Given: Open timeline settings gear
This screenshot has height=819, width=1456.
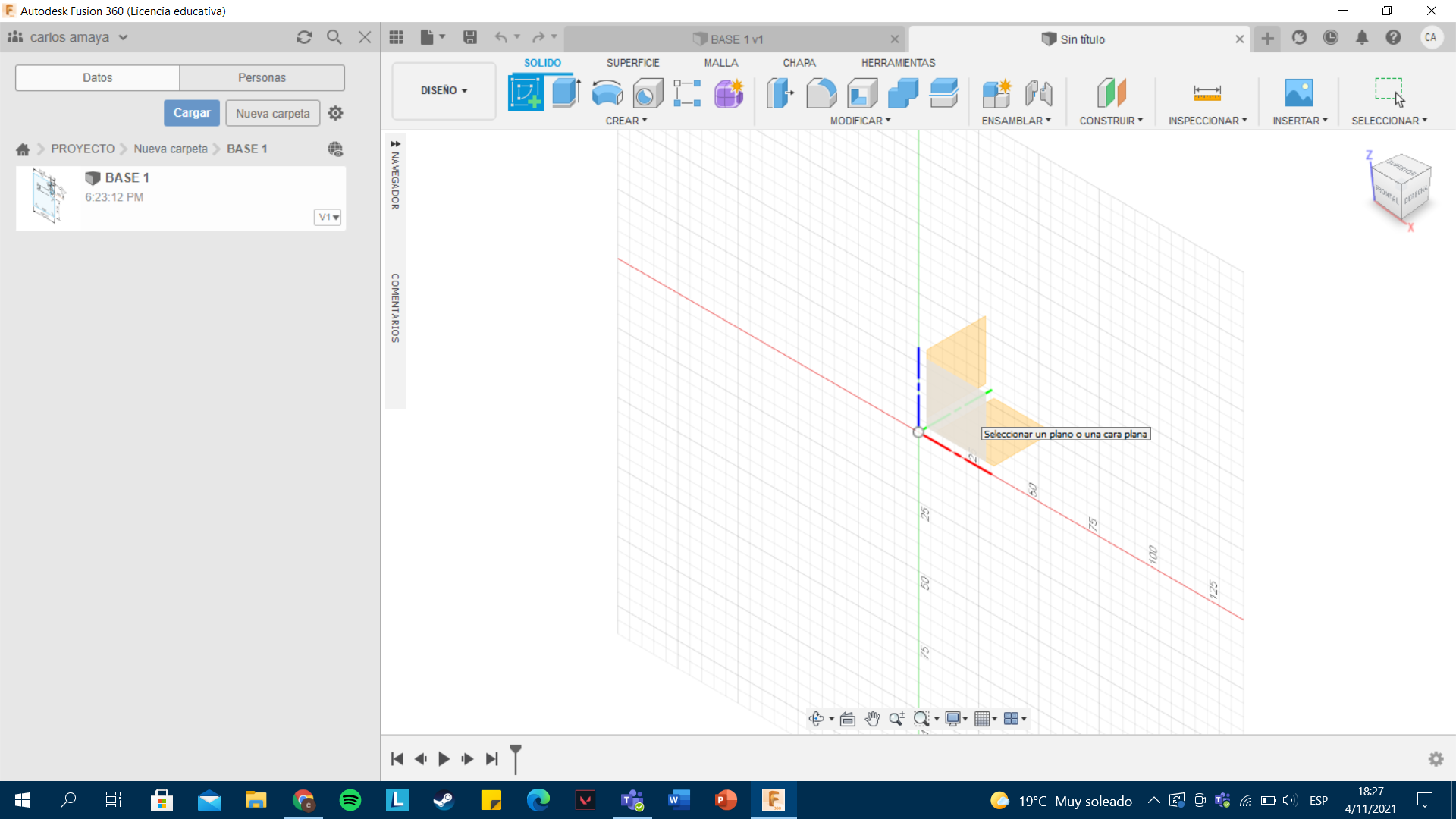Looking at the screenshot, I should coord(1436,759).
